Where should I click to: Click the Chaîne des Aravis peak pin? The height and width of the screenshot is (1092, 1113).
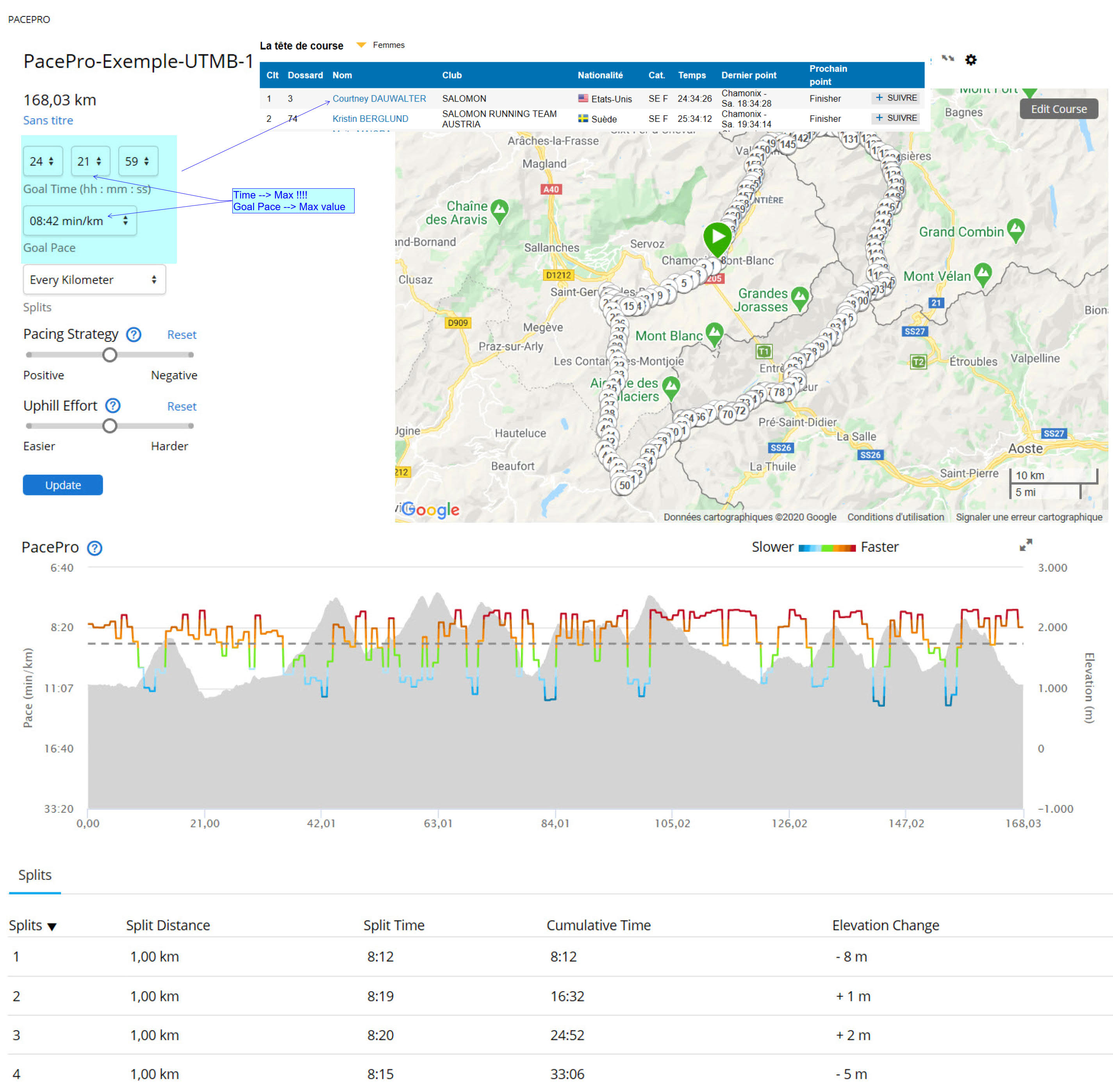click(x=499, y=211)
